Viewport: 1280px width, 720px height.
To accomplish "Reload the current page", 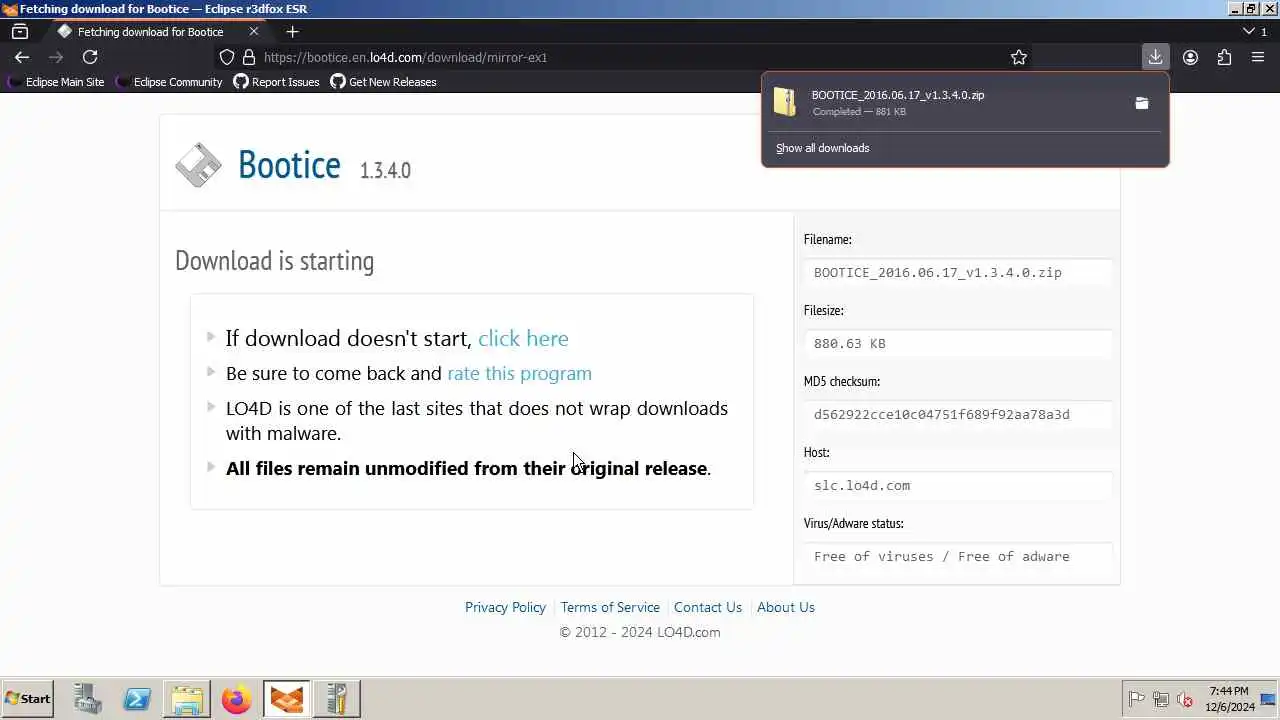I will (x=90, y=57).
